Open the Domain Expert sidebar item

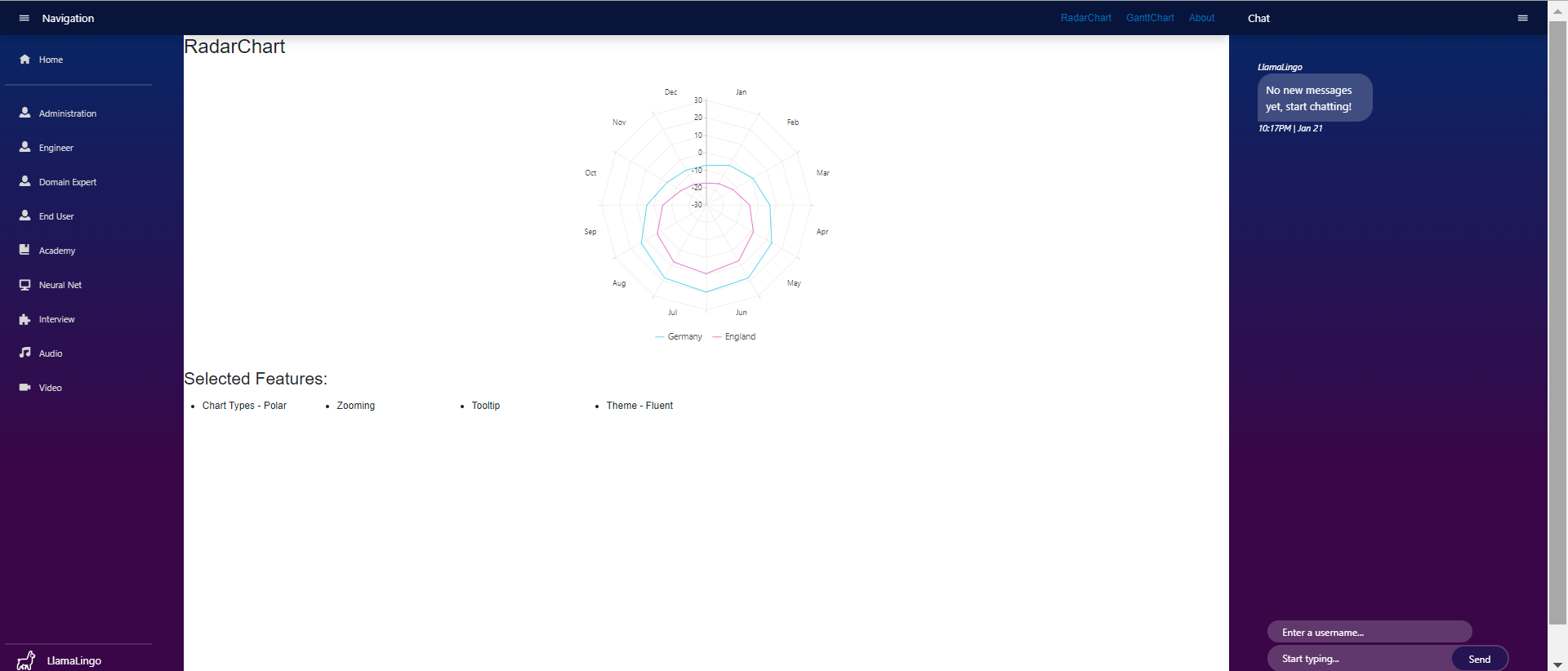[67, 182]
